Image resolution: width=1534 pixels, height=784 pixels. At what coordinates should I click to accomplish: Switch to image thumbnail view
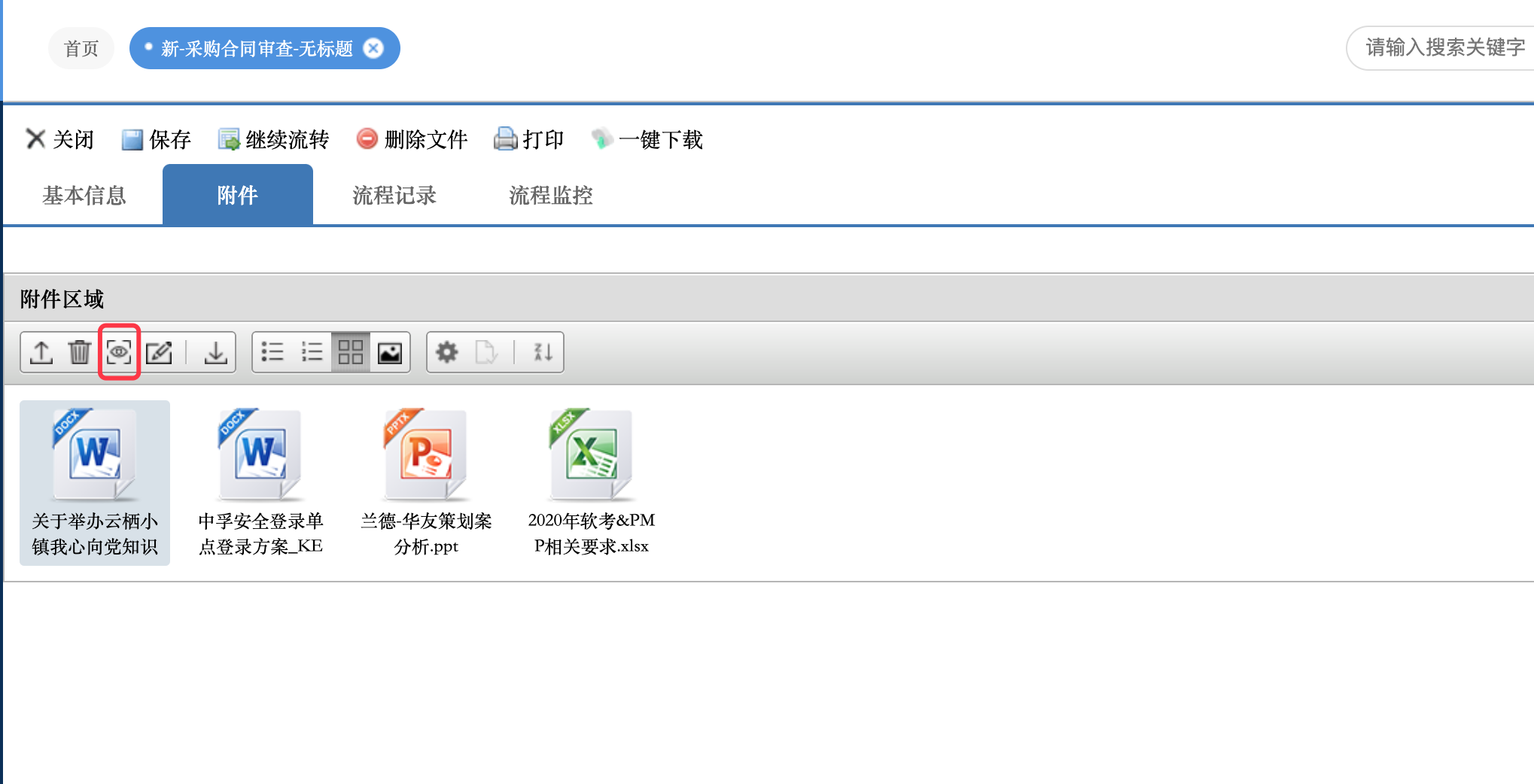[390, 352]
